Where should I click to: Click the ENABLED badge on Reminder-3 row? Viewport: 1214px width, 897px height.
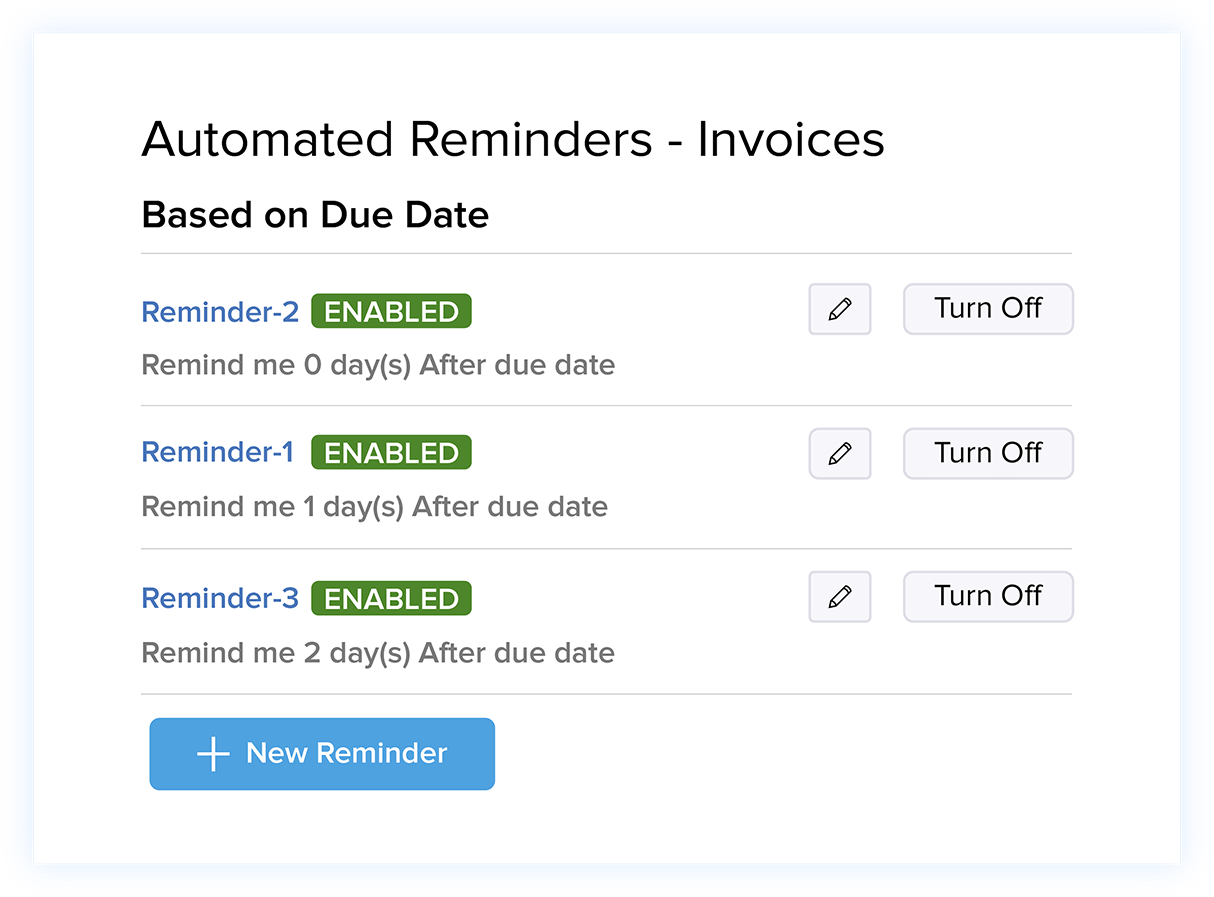click(391, 598)
